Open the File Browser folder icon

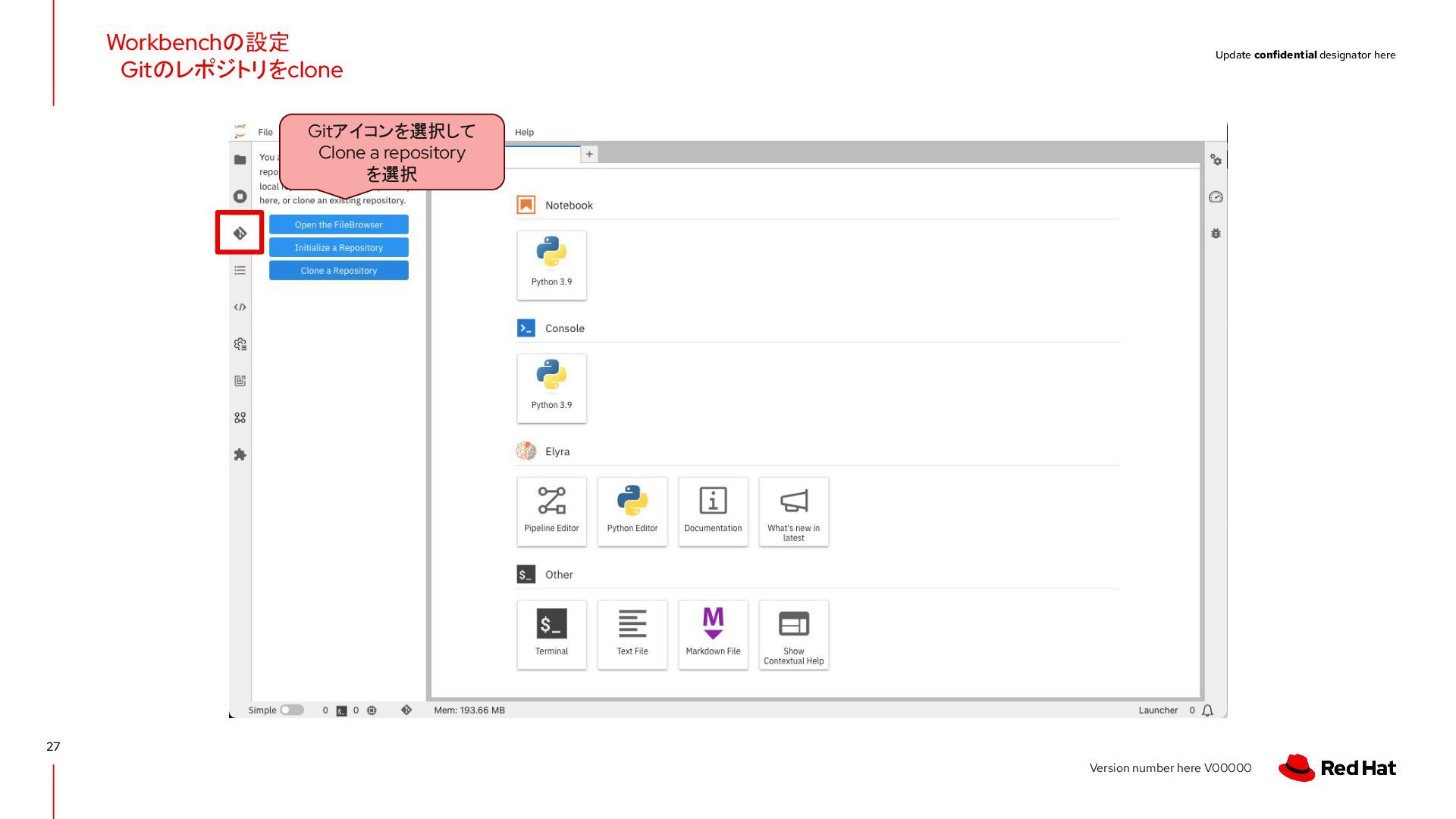[240, 160]
